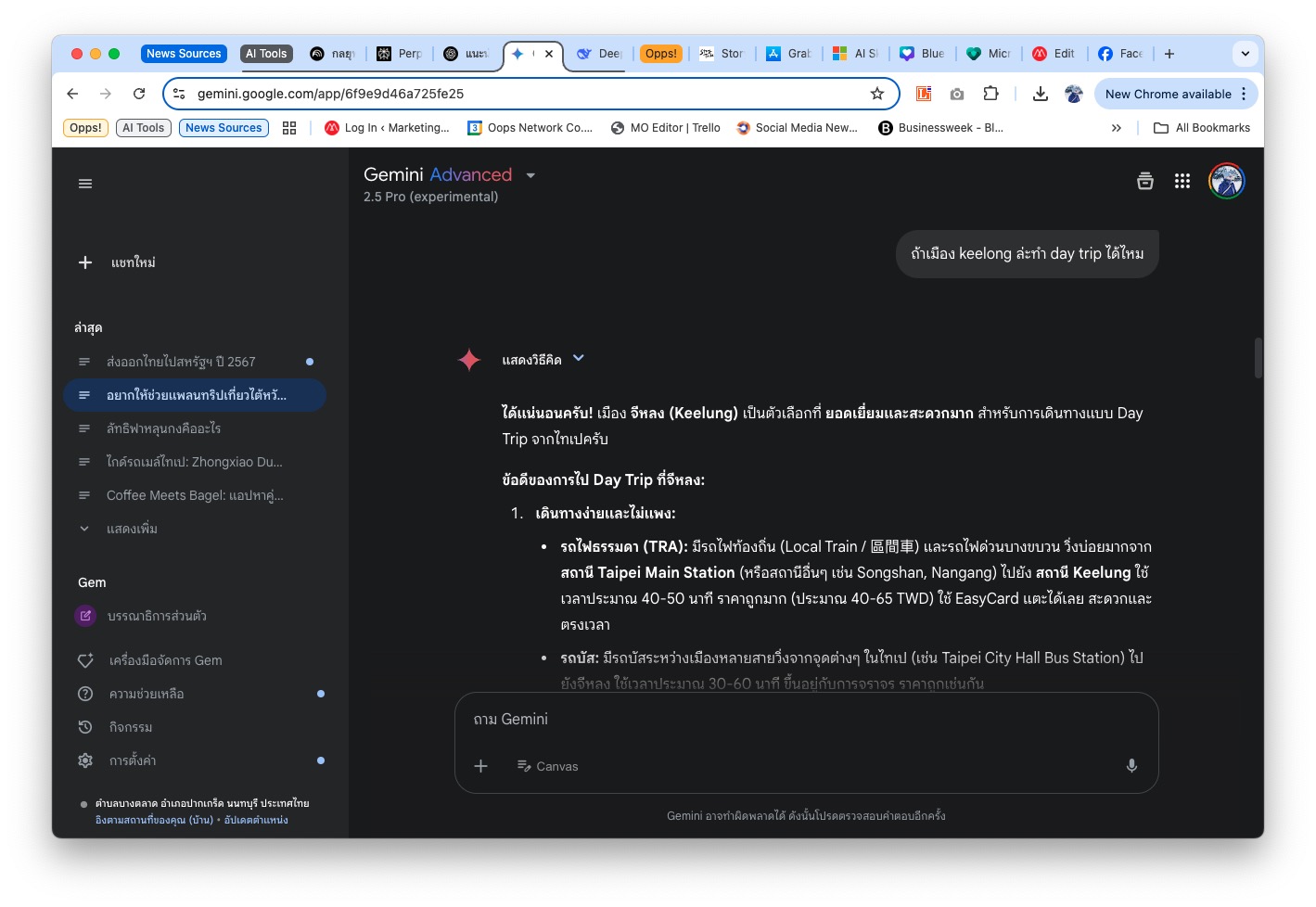Viewport: 1316px width, 907px height.
Task: Click the conversation vertical scrollbar
Action: coord(1259,358)
